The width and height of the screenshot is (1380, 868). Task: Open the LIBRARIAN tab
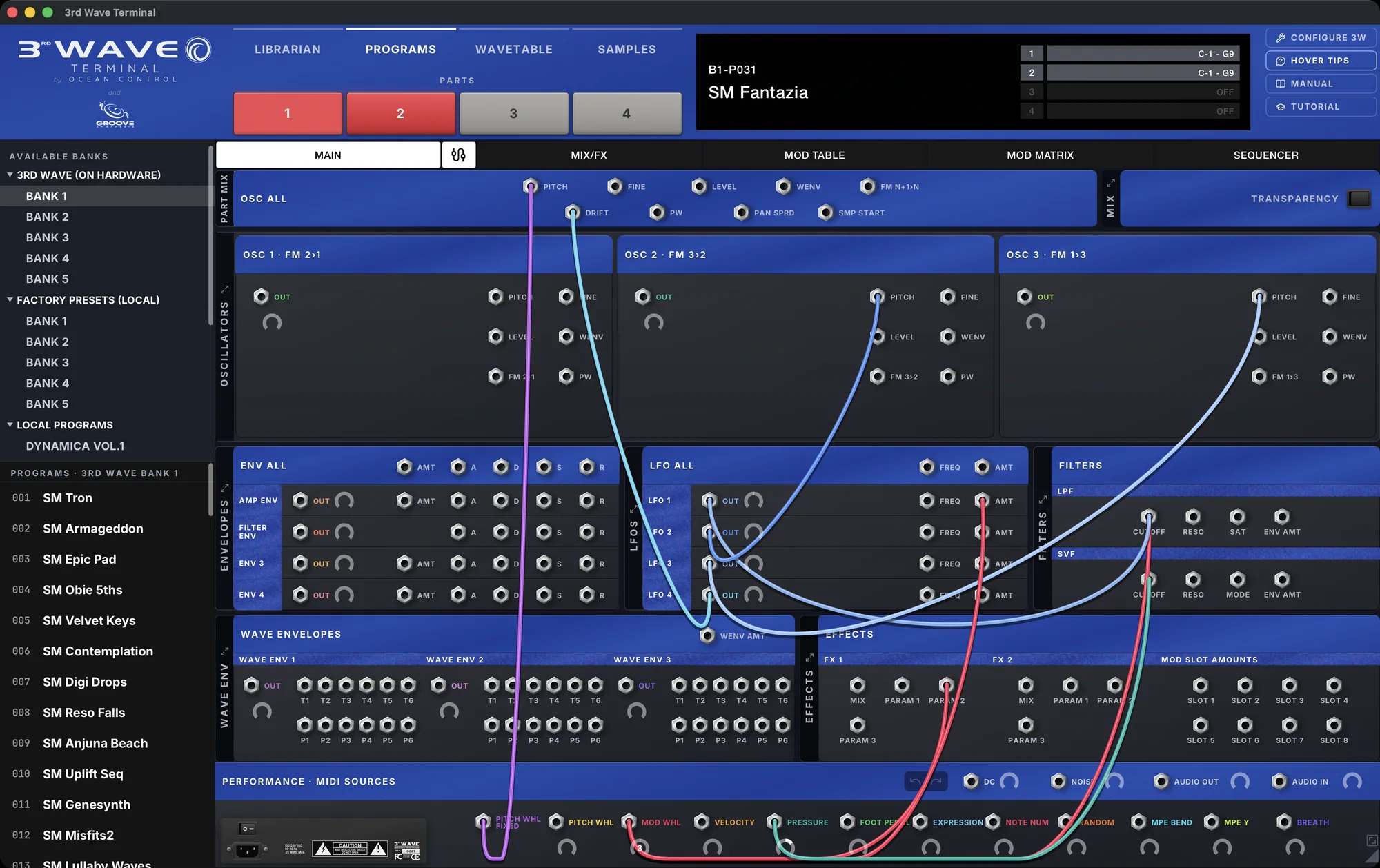[x=288, y=49]
